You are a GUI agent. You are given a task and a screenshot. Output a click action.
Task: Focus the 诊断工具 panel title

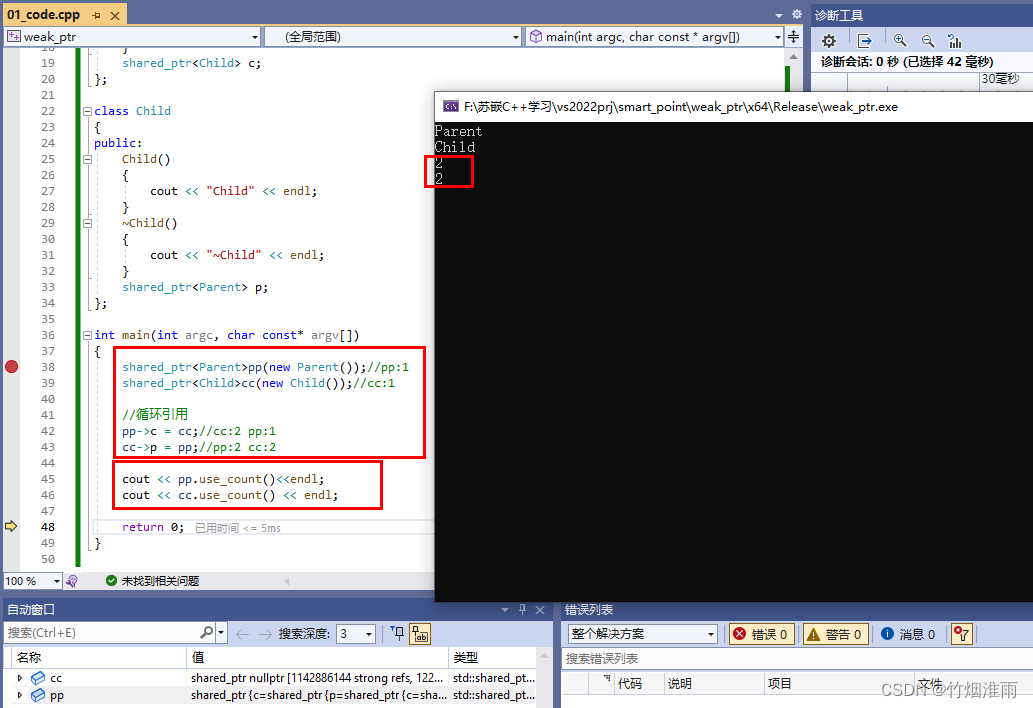click(839, 15)
